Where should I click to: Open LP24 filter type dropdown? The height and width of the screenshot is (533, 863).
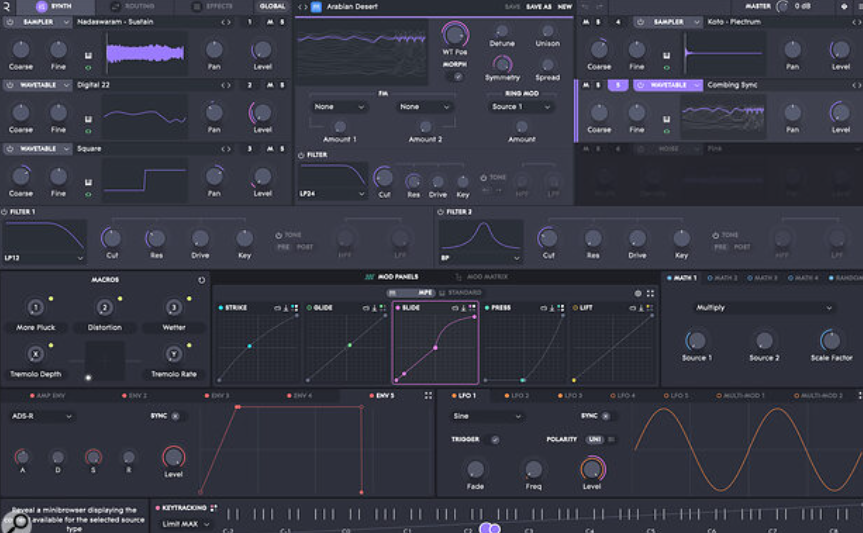point(331,194)
